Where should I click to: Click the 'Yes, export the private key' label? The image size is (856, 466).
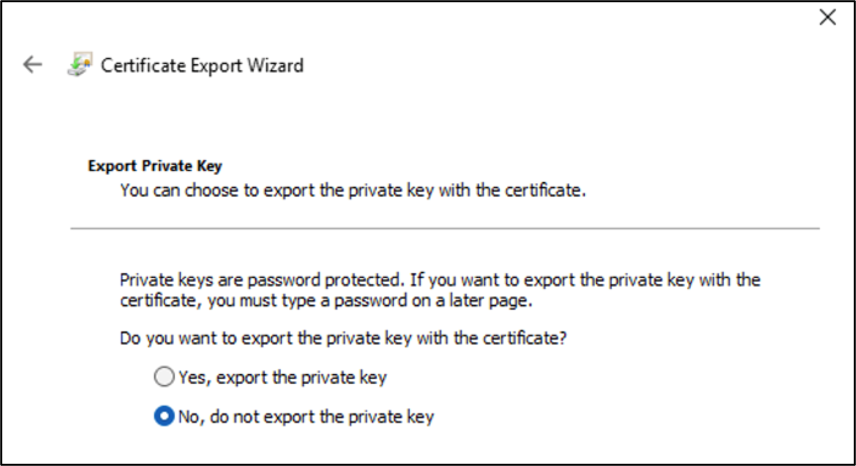(x=283, y=378)
